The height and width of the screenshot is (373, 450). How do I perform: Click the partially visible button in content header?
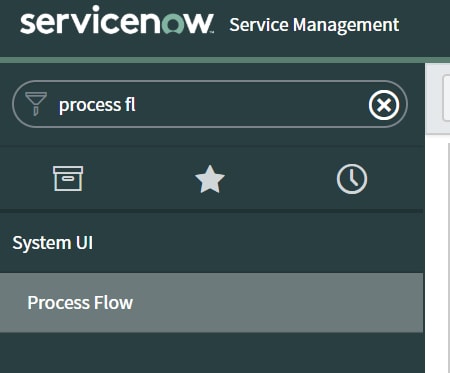(446, 98)
